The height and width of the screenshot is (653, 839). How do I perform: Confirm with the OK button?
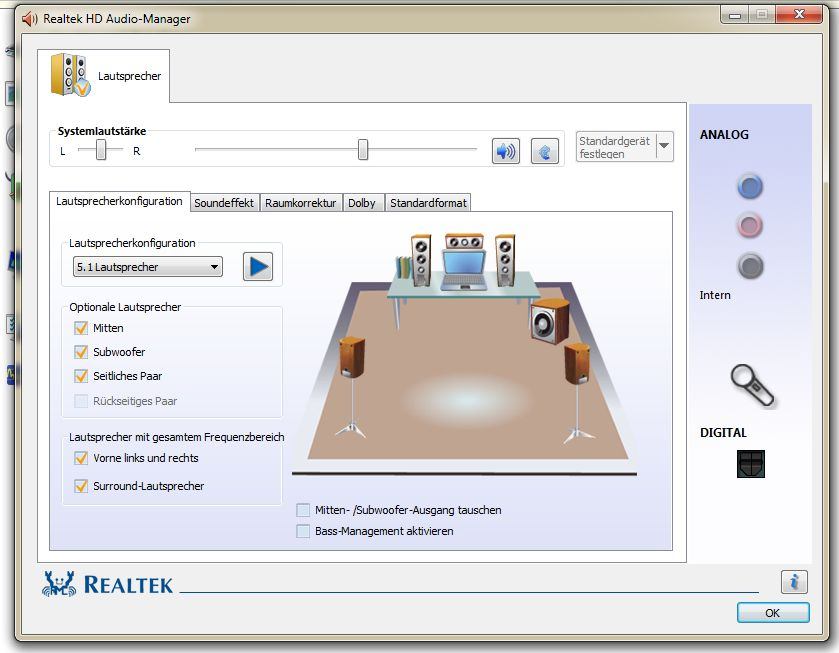[x=773, y=613]
